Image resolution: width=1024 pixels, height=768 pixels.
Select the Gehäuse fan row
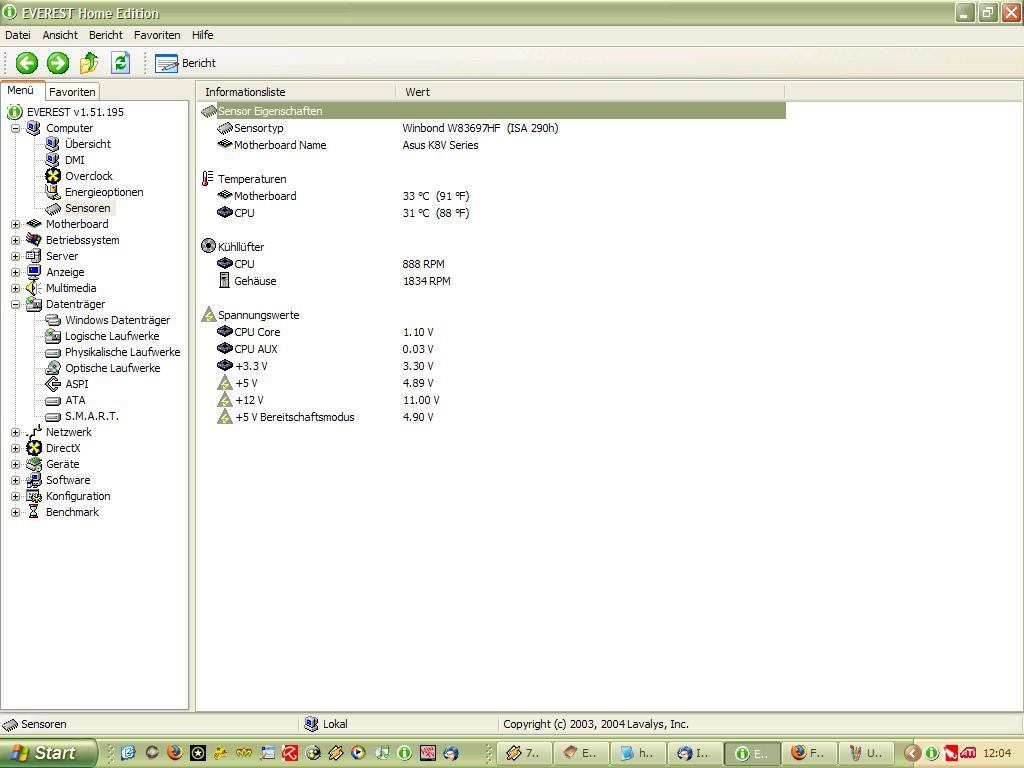(x=492, y=281)
